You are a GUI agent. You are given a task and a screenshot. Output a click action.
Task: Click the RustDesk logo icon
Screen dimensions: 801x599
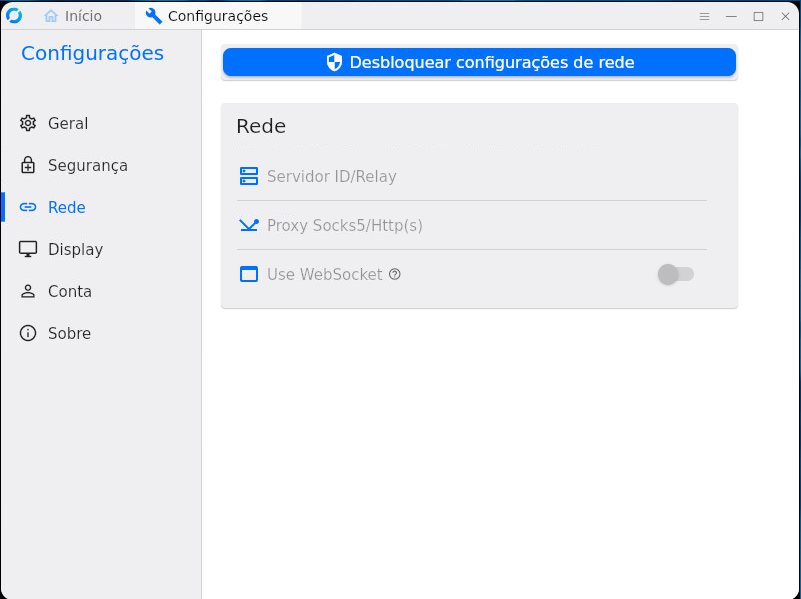coord(13,15)
